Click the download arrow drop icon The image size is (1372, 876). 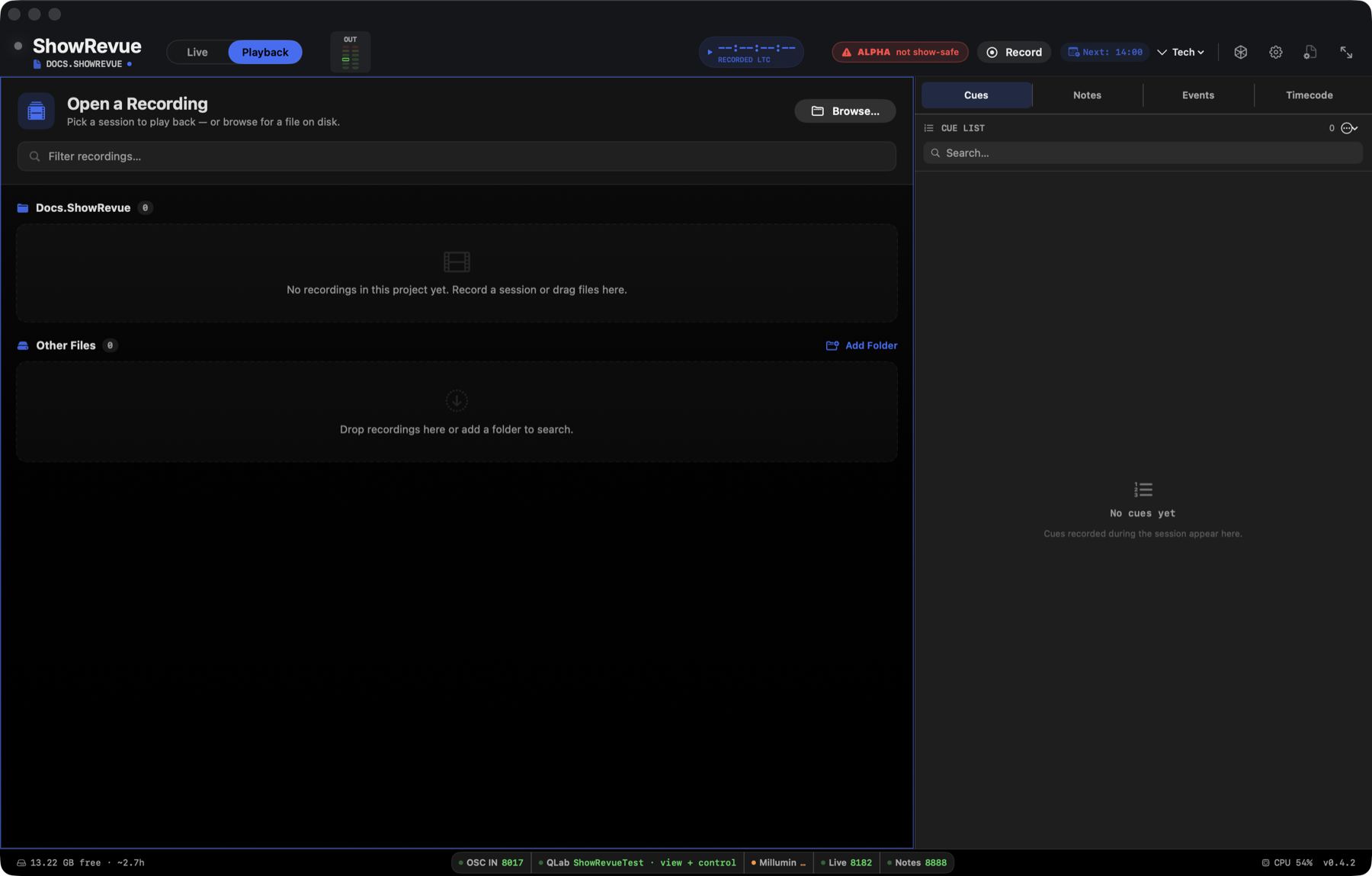[457, 401]
